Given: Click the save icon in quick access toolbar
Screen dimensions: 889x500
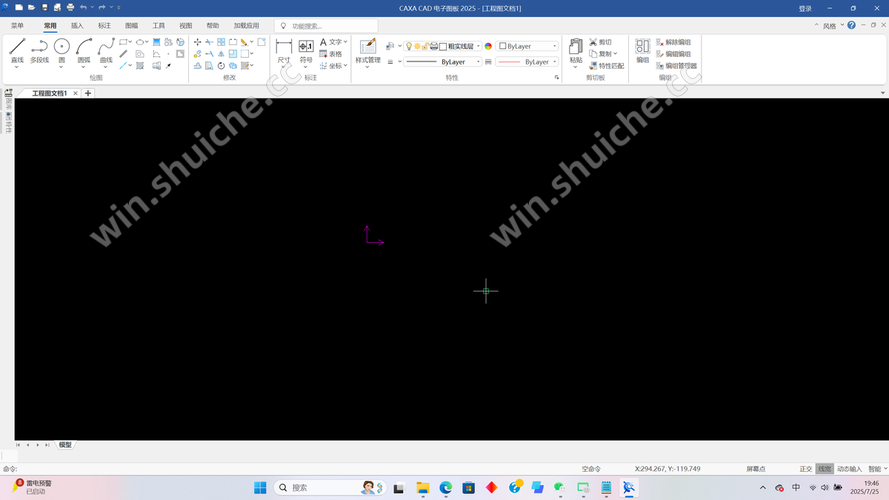Looking at the screenshot, I should click(44, 7).
